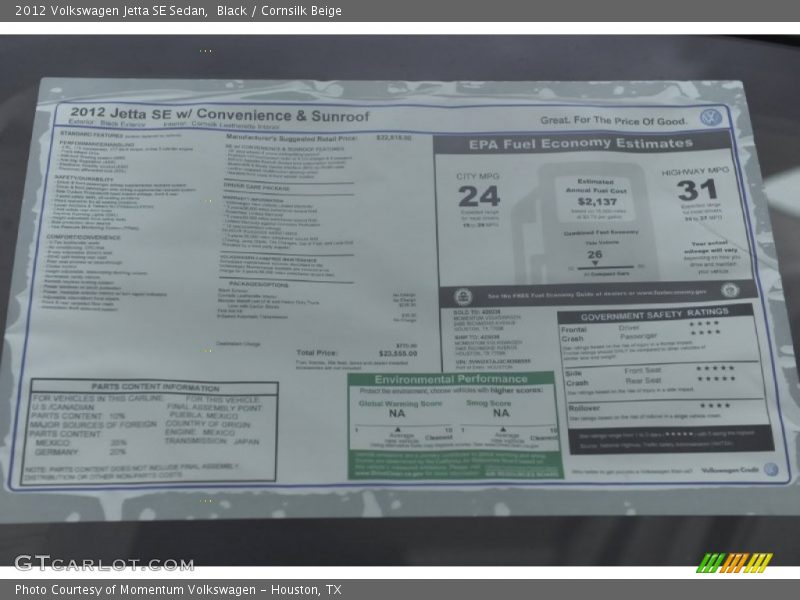Click the 'CITY MPG' label
This screenshot has width=800, height=600.
point(477,177)
